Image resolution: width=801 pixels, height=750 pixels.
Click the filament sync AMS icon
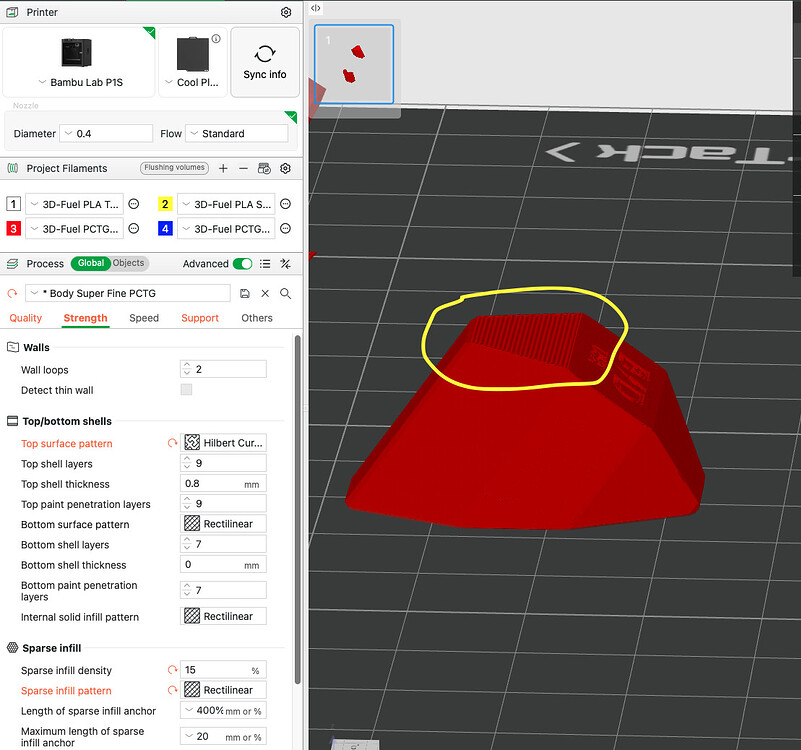pos(264,168)
